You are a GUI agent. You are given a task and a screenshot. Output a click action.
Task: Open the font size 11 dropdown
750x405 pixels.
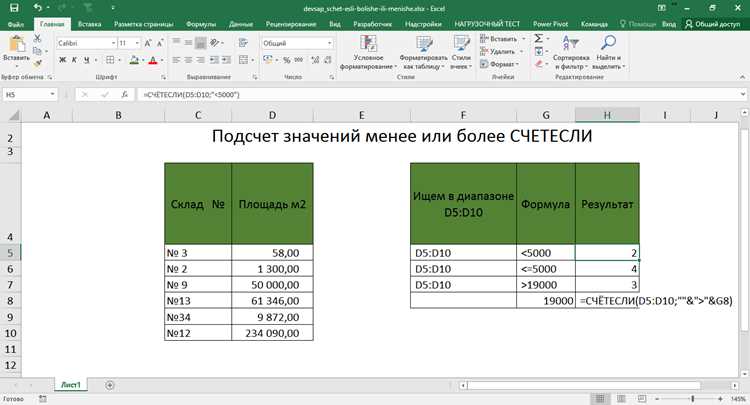[137, 43]
